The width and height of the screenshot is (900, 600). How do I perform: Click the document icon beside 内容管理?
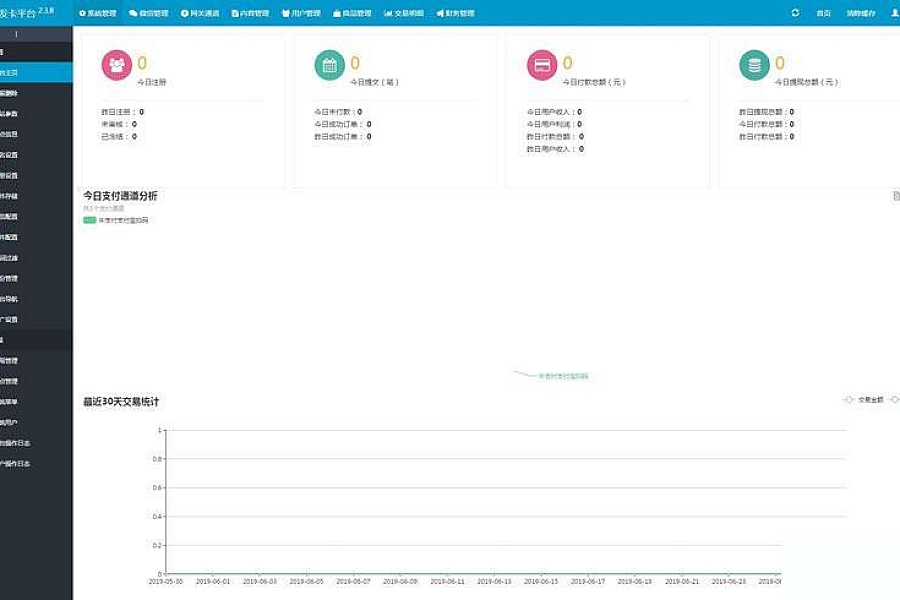coord(235,13)
